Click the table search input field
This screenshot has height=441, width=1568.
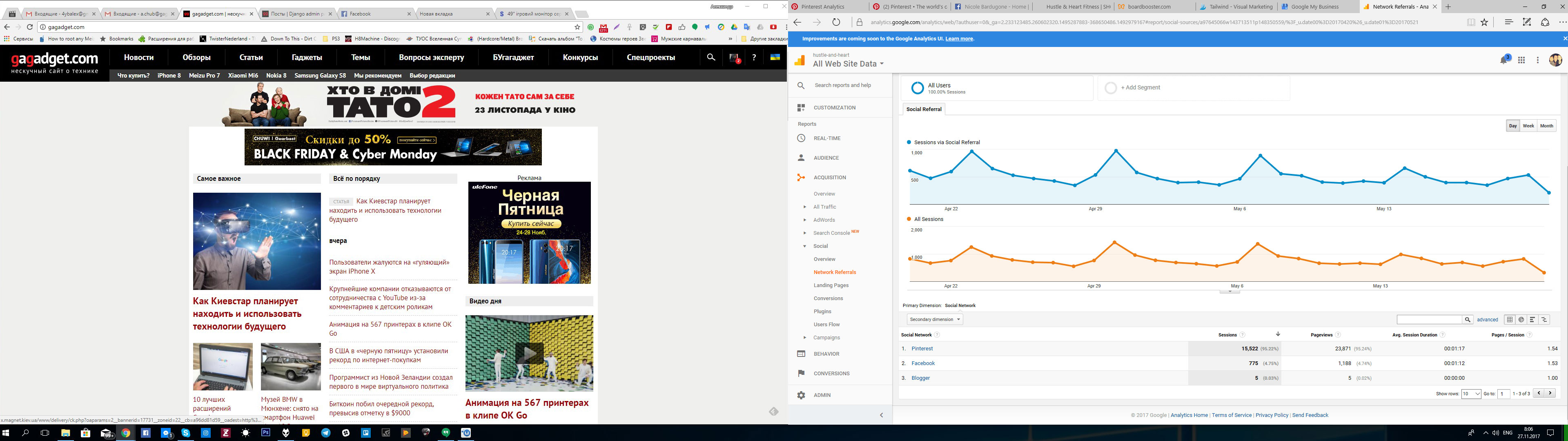(x=1429, y=320)
